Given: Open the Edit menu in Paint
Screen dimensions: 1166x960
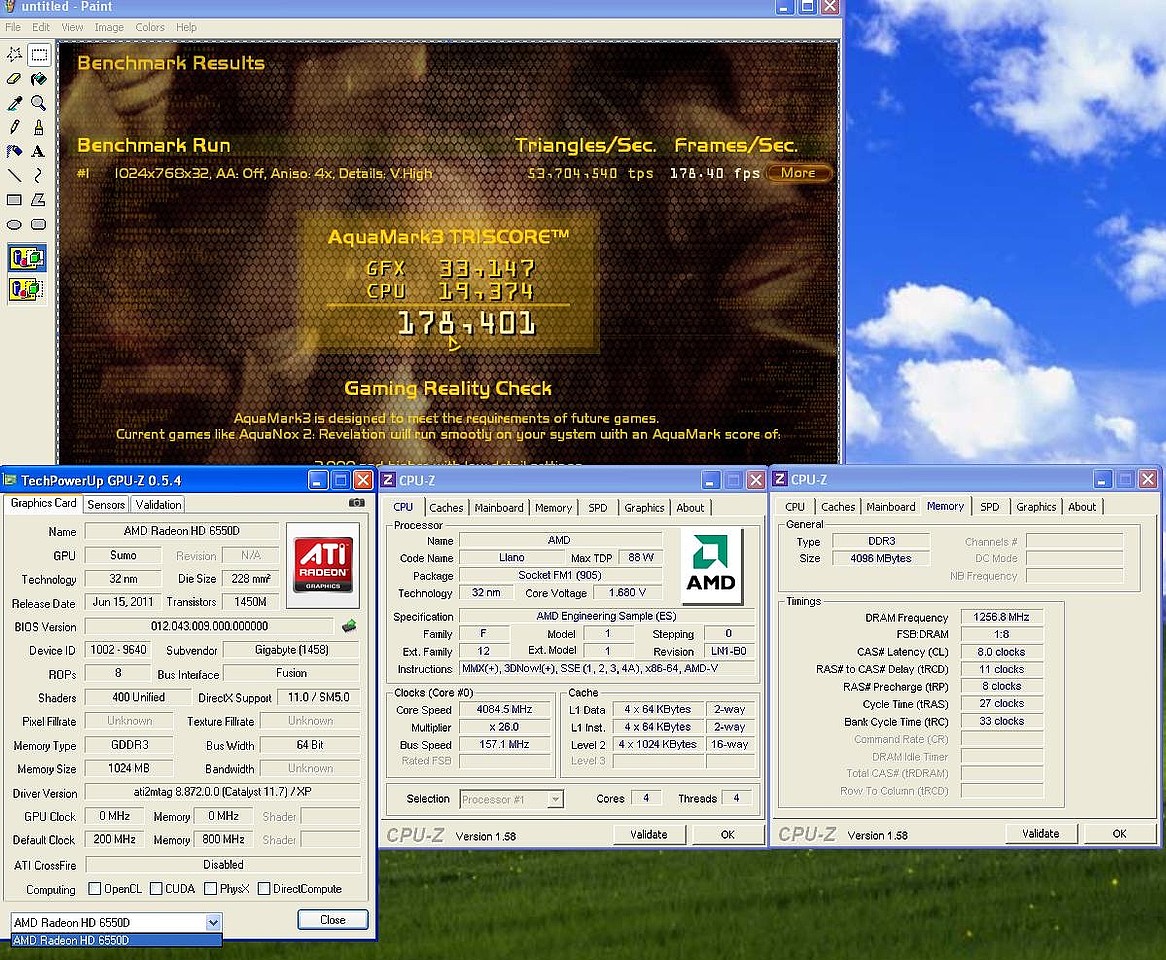Looking at the screenshot, I should (x=41, y=28).
